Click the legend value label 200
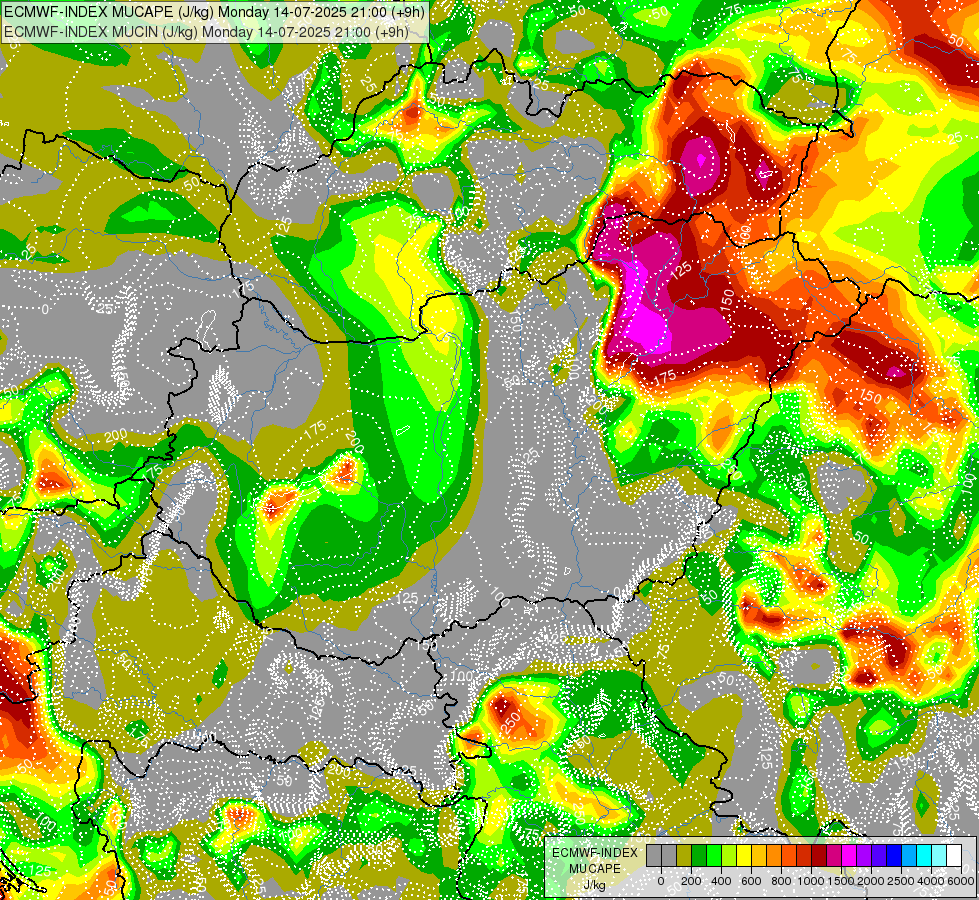The image size is (979, 900). 691,881
